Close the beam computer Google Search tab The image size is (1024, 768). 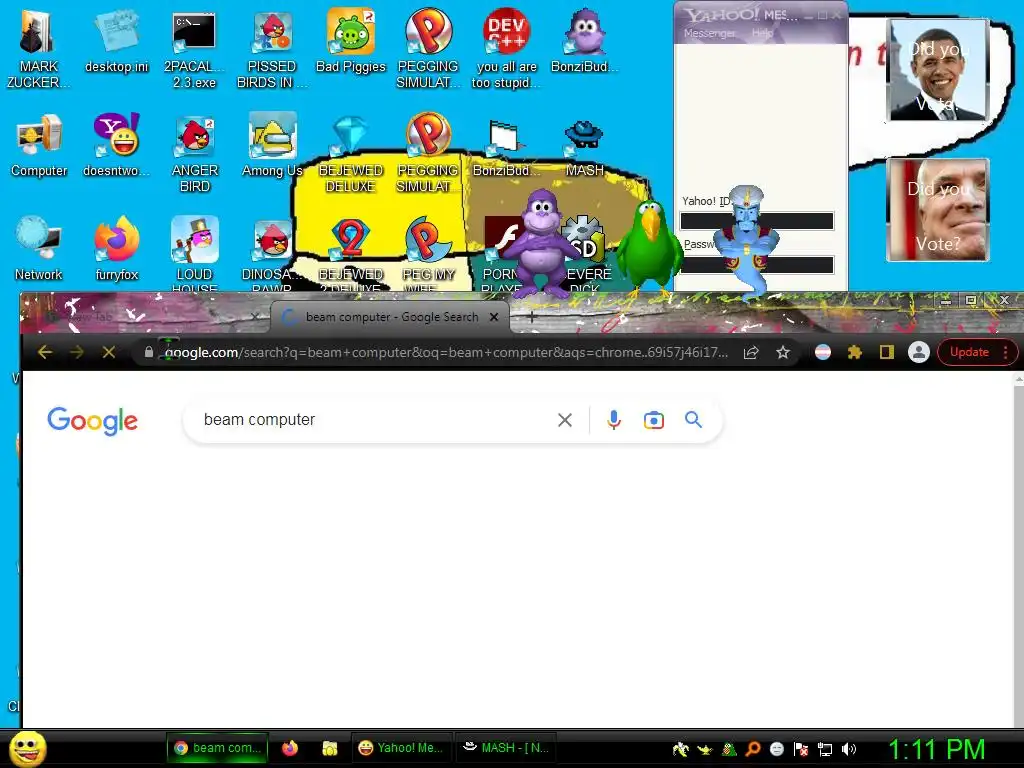(x=494, y=317)
